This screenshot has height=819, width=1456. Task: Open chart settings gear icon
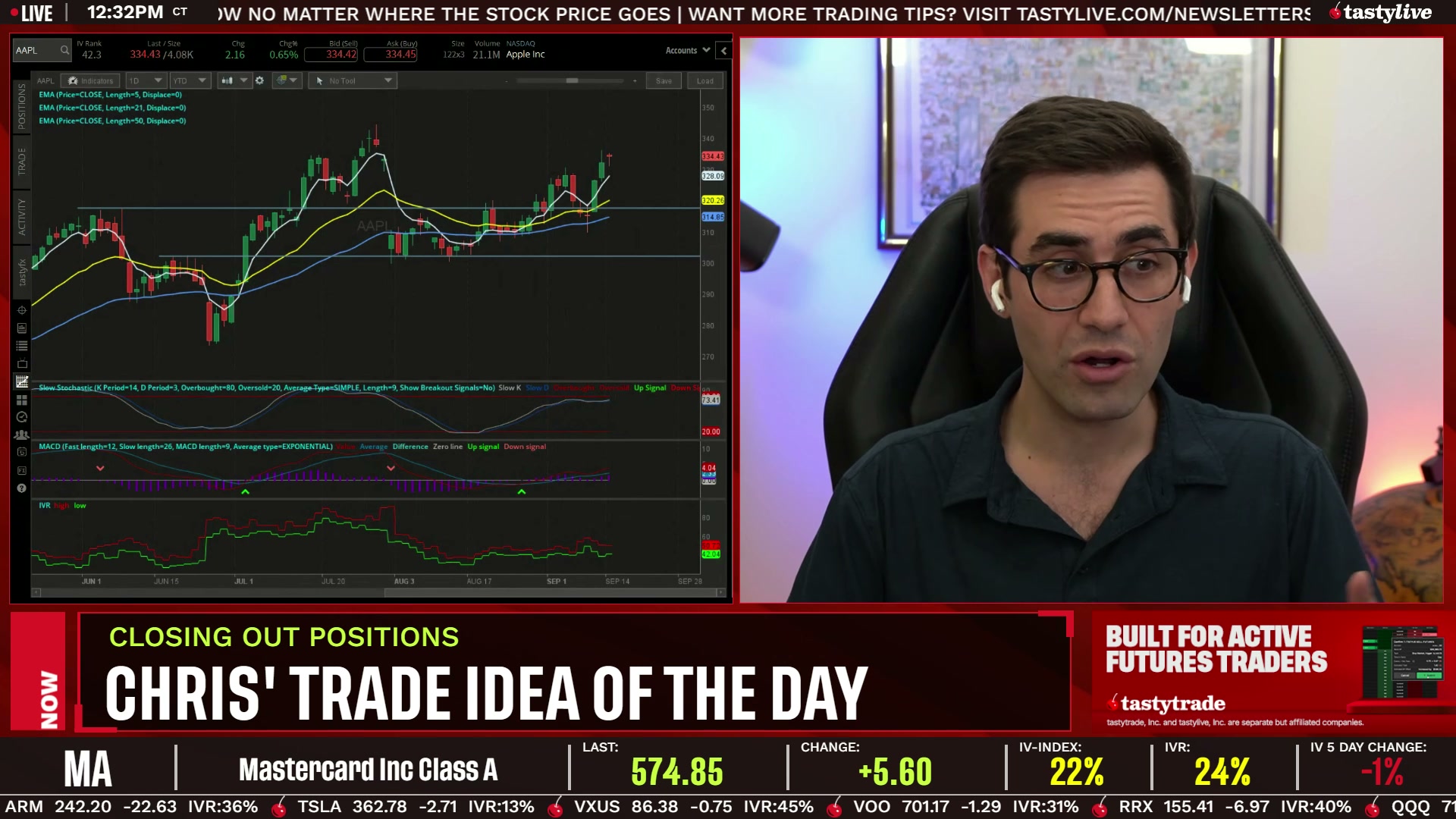(259, 80)
